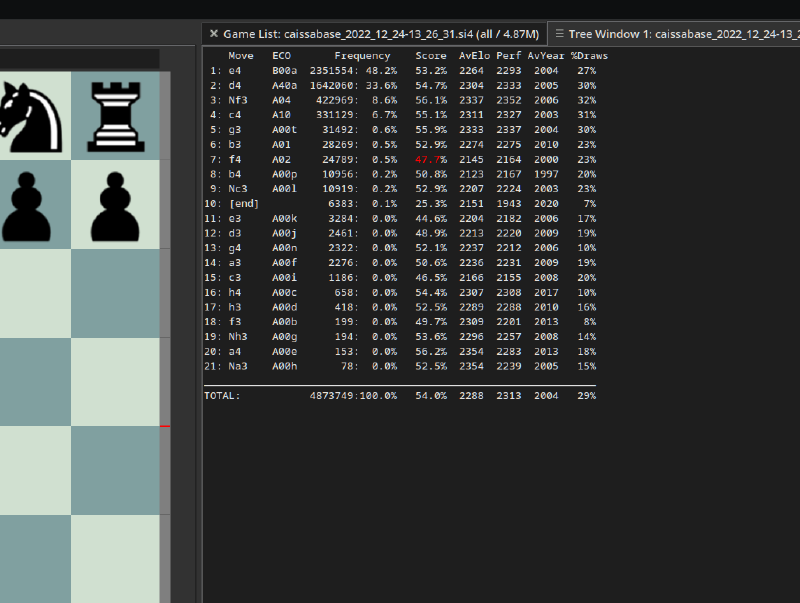This screenshot has width=800, height=603.
Task: Pick the Nf3 move in the tree list
Action: coord(238,100)
